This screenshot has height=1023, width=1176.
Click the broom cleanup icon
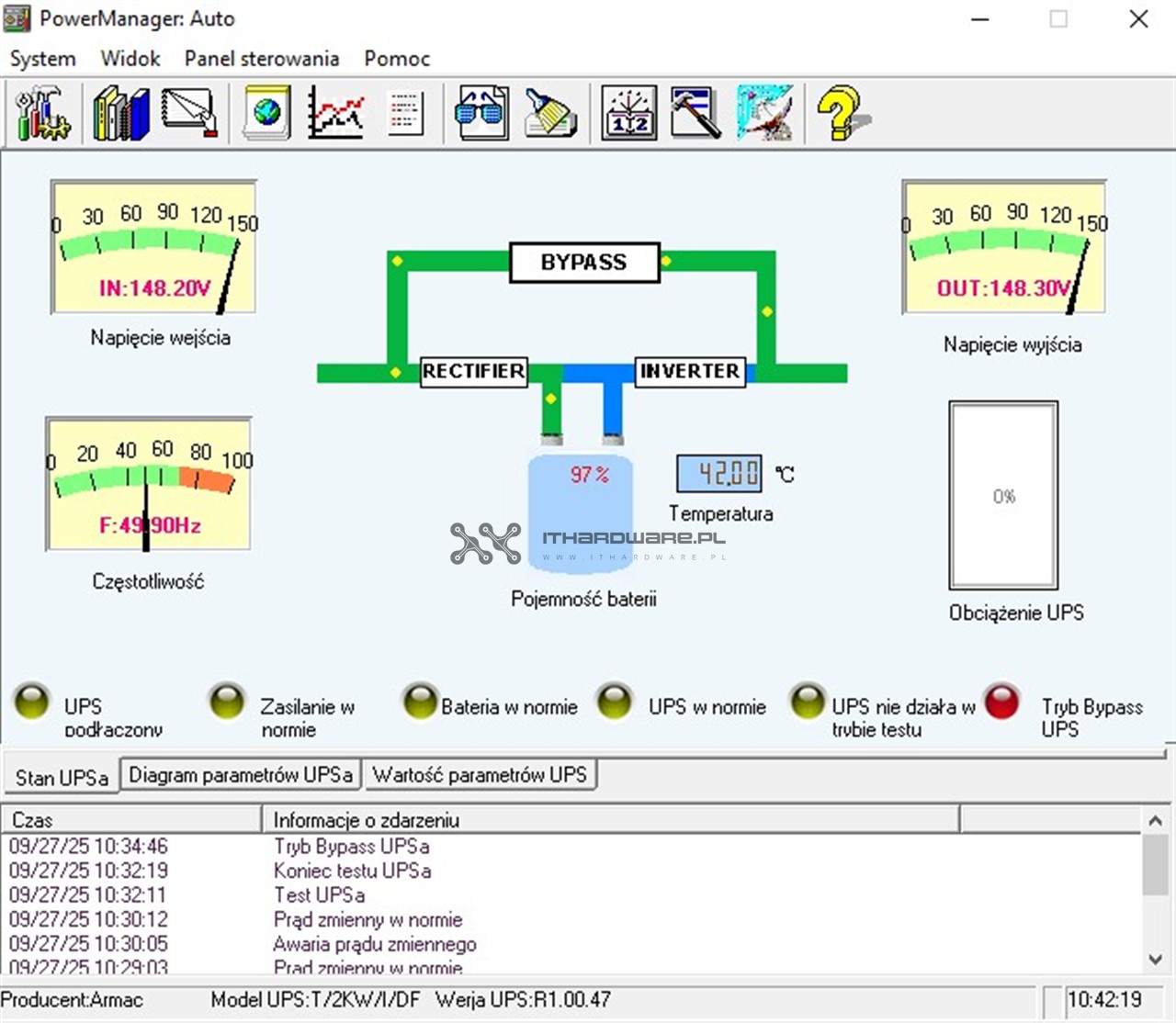[550, 113]
